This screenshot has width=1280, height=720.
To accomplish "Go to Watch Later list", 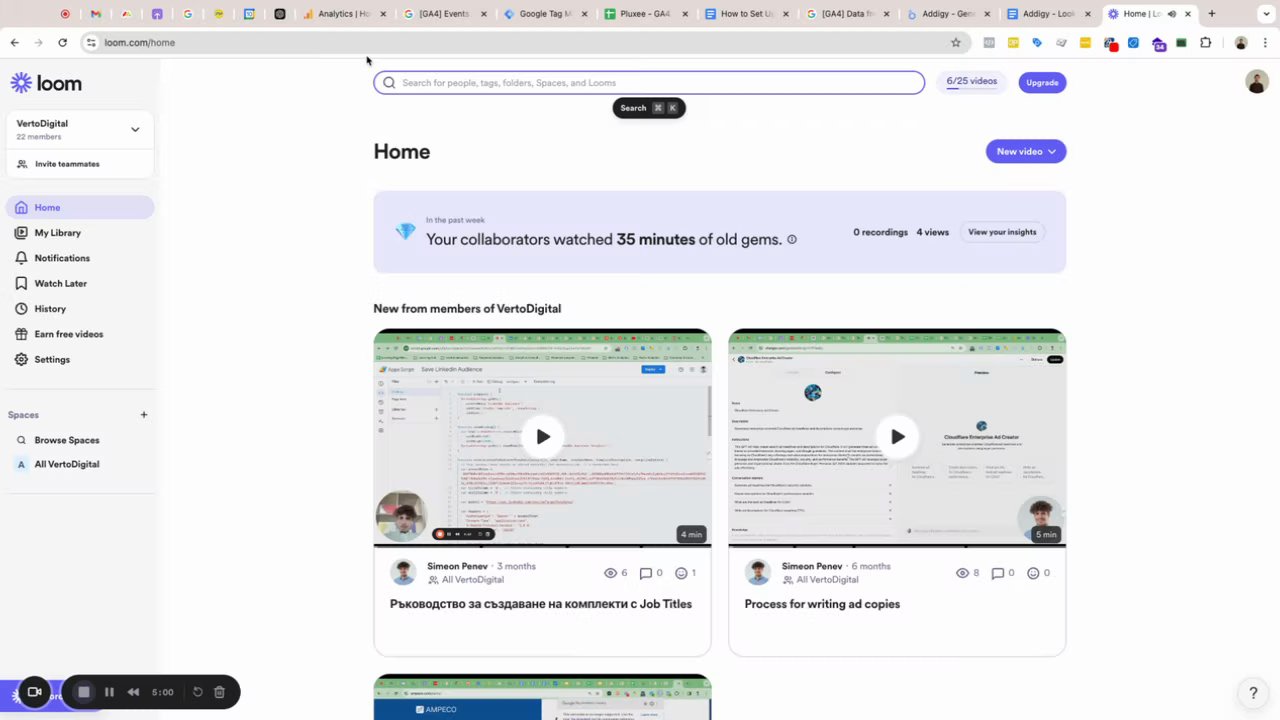I will click(x=60, y=283).
